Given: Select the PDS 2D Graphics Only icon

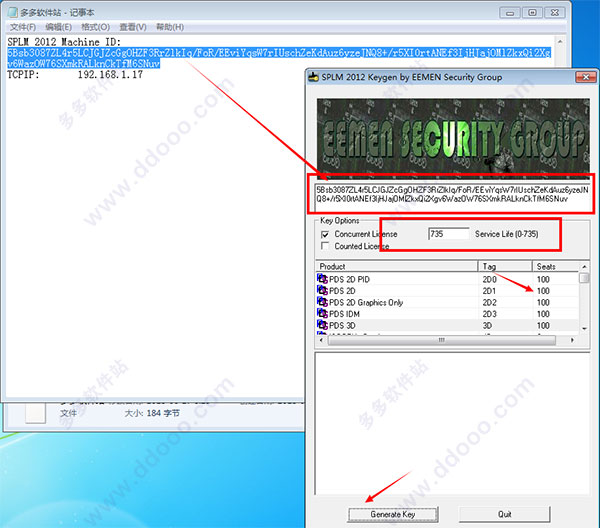Looking at the screenshot, I should [322, 302].
